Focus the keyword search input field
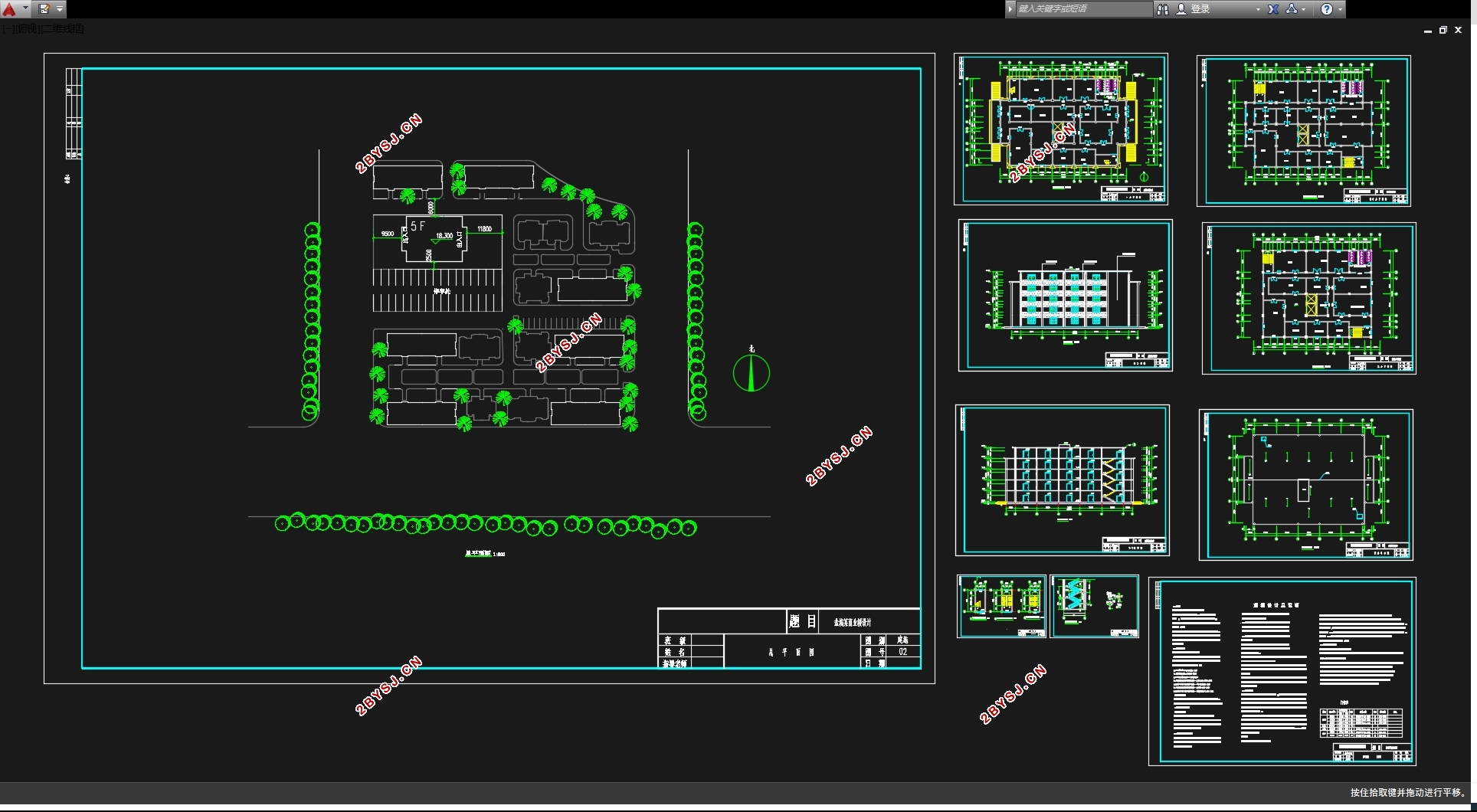This screenshot has width=1477, height=812. tap(1083, 9)
